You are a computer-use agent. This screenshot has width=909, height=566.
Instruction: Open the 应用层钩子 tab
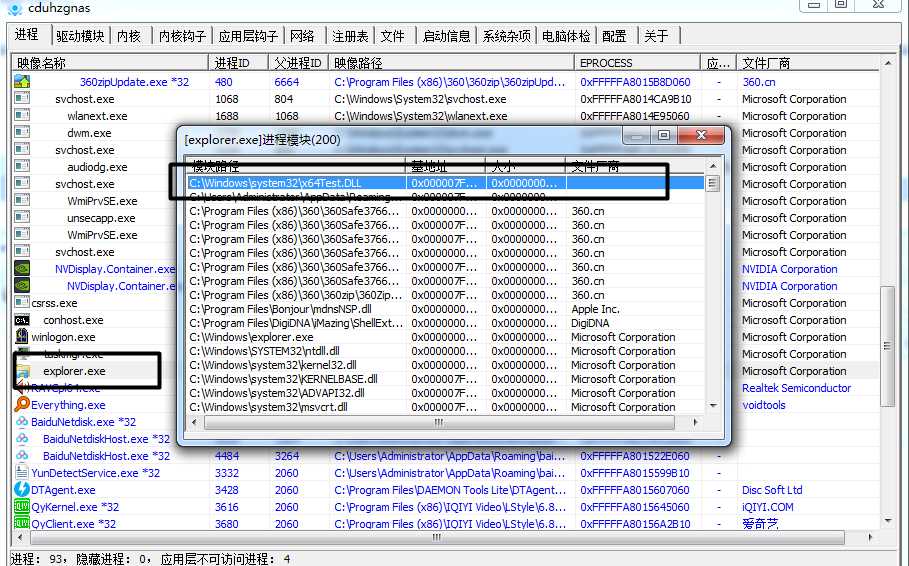tap(248, 36)
